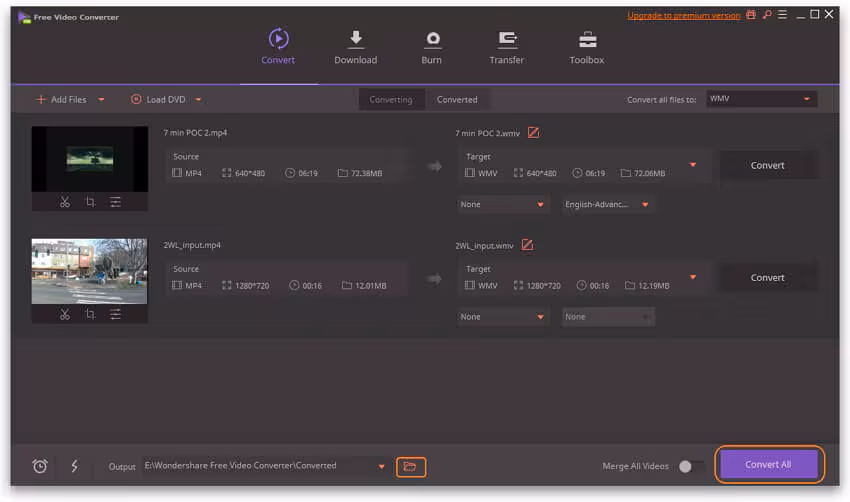Preview the 2WL_input.mp4 street thumbnail

[89, 271]
